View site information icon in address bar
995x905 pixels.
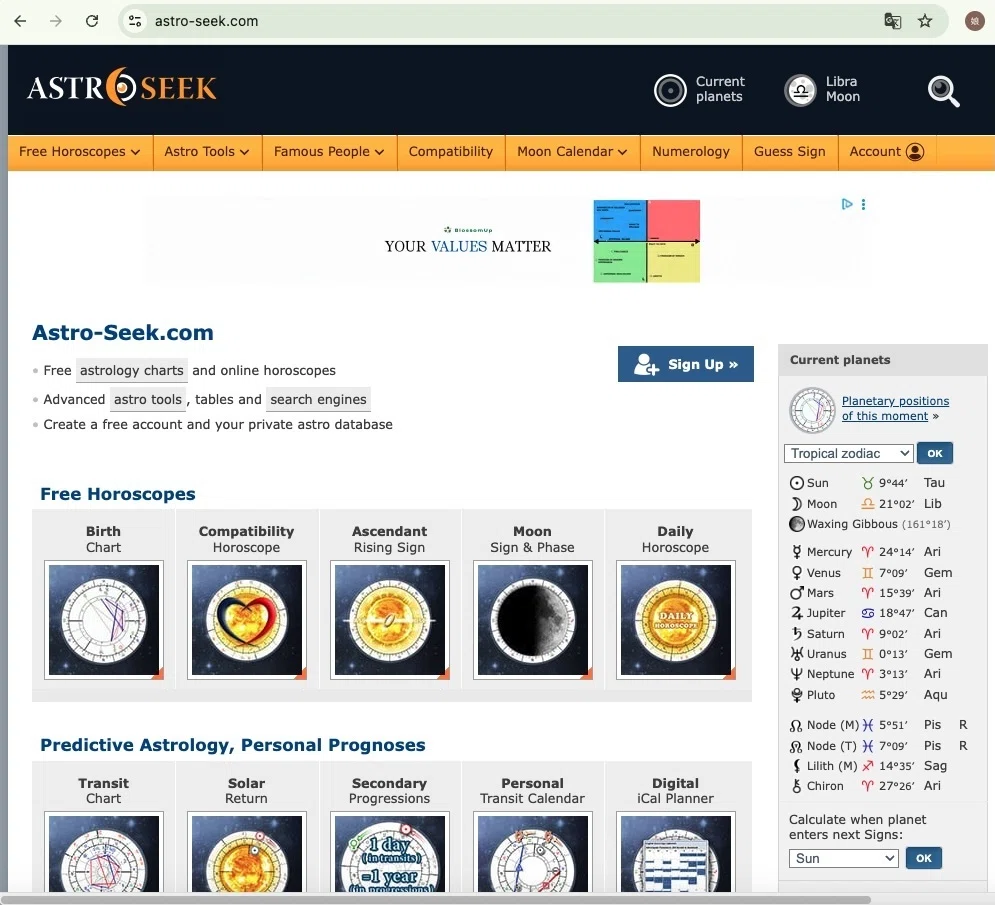tap(135, 21)
